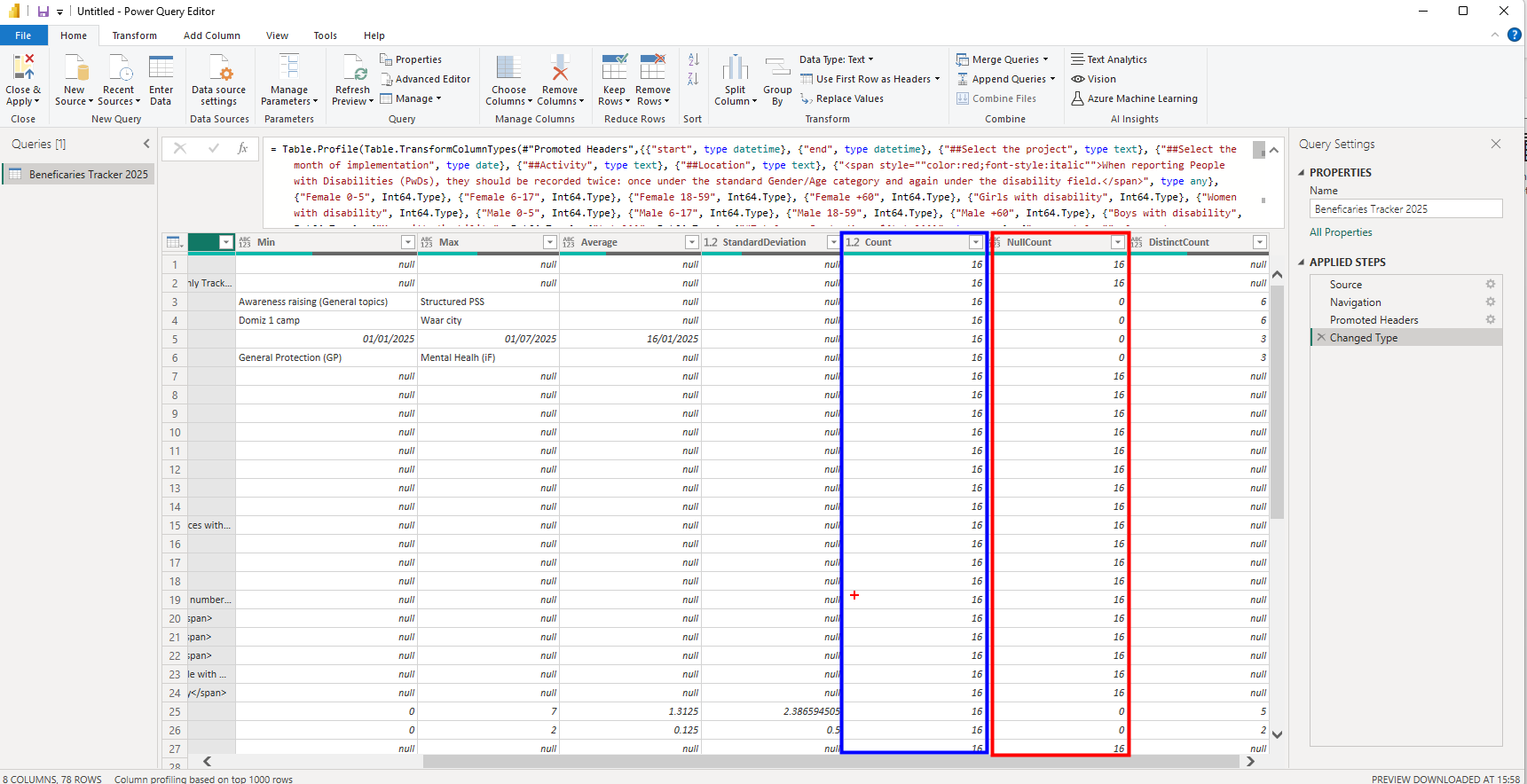Open gear settings for Source step

click(1491, 285)
